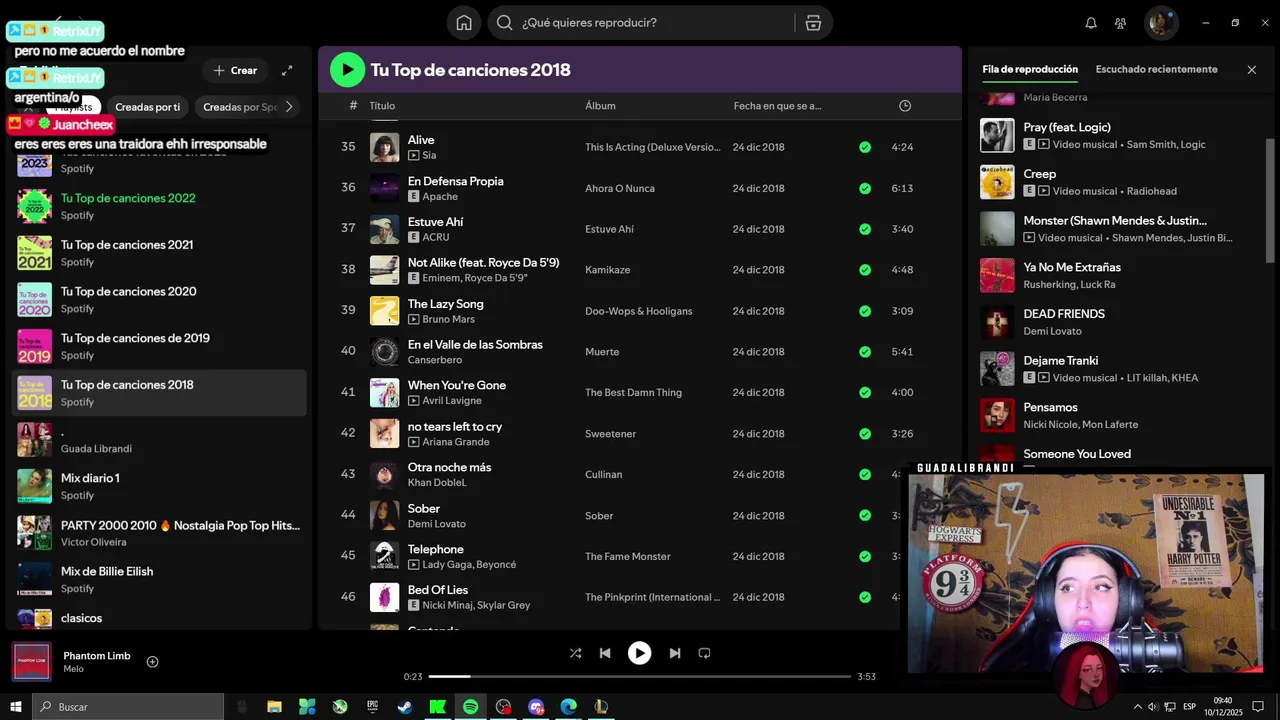Open Mix diario 1 playlist

click(159, 486)
